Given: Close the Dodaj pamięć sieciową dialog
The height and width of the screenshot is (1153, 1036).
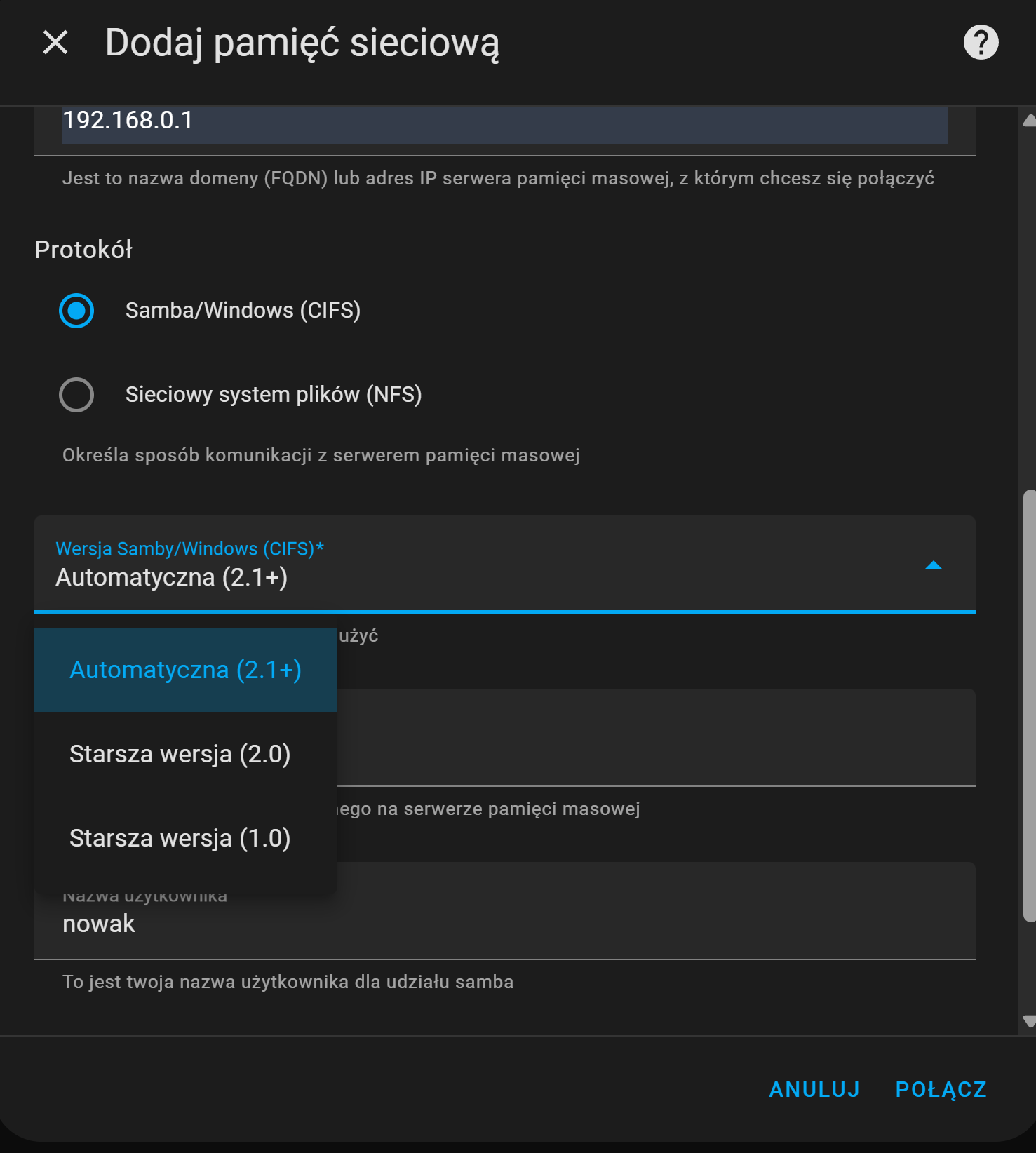Looking at the screenshot, I should (55, 42).
